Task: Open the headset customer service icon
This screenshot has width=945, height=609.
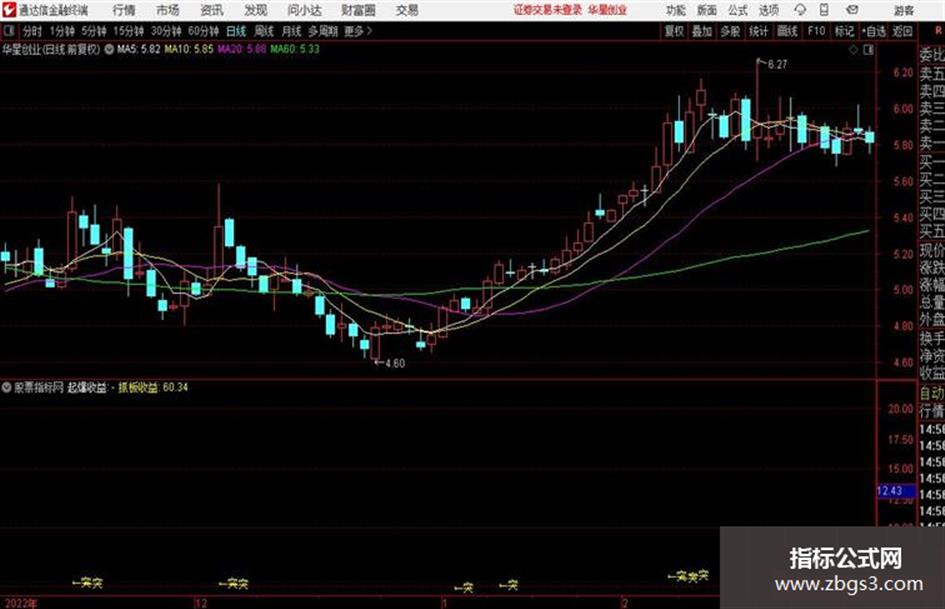Action: click(x=800, y=10)
